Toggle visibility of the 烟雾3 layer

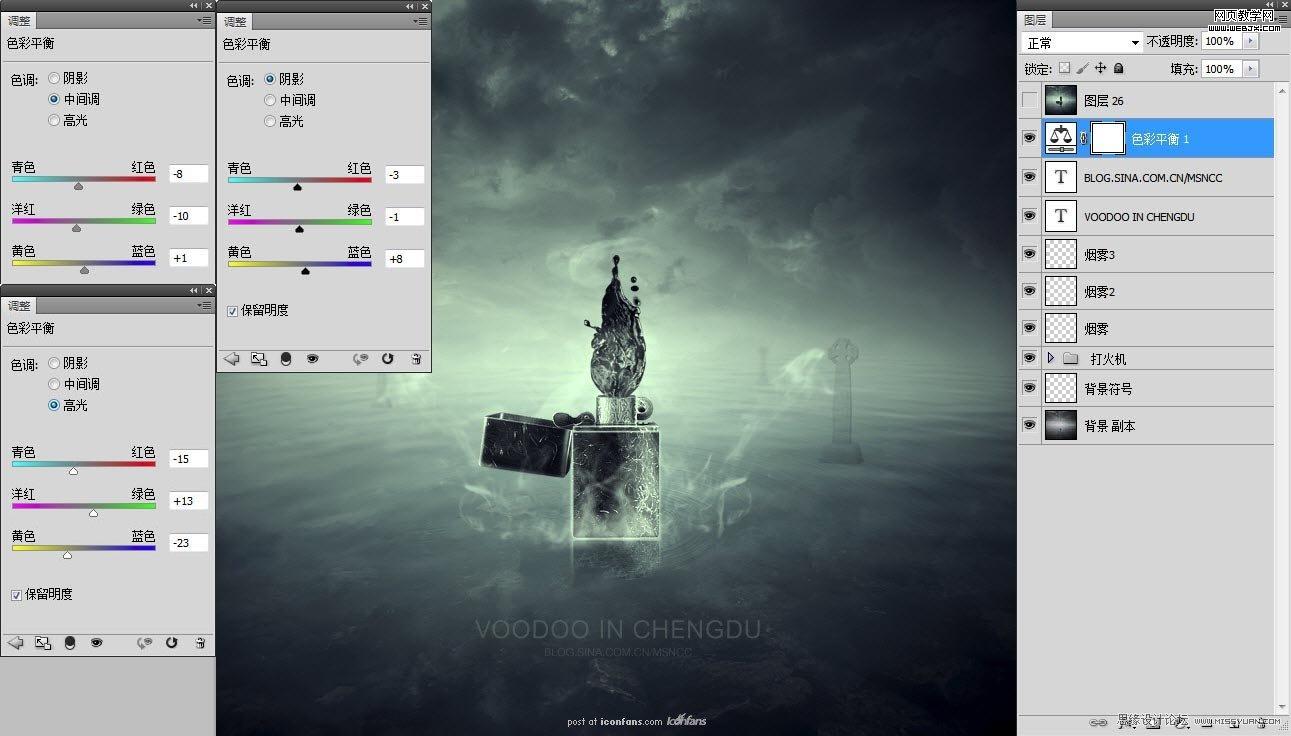[1029, 254]
